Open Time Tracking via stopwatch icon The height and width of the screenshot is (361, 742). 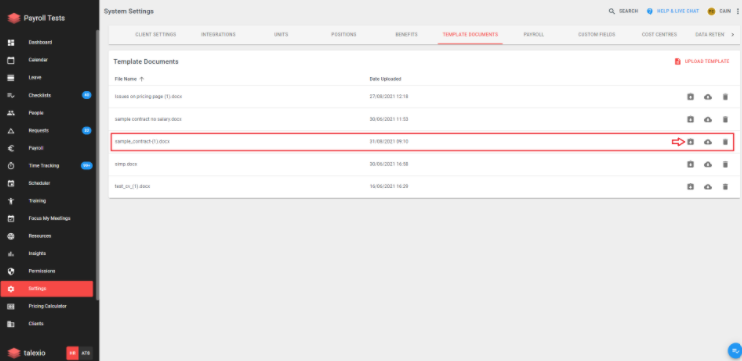11,166
